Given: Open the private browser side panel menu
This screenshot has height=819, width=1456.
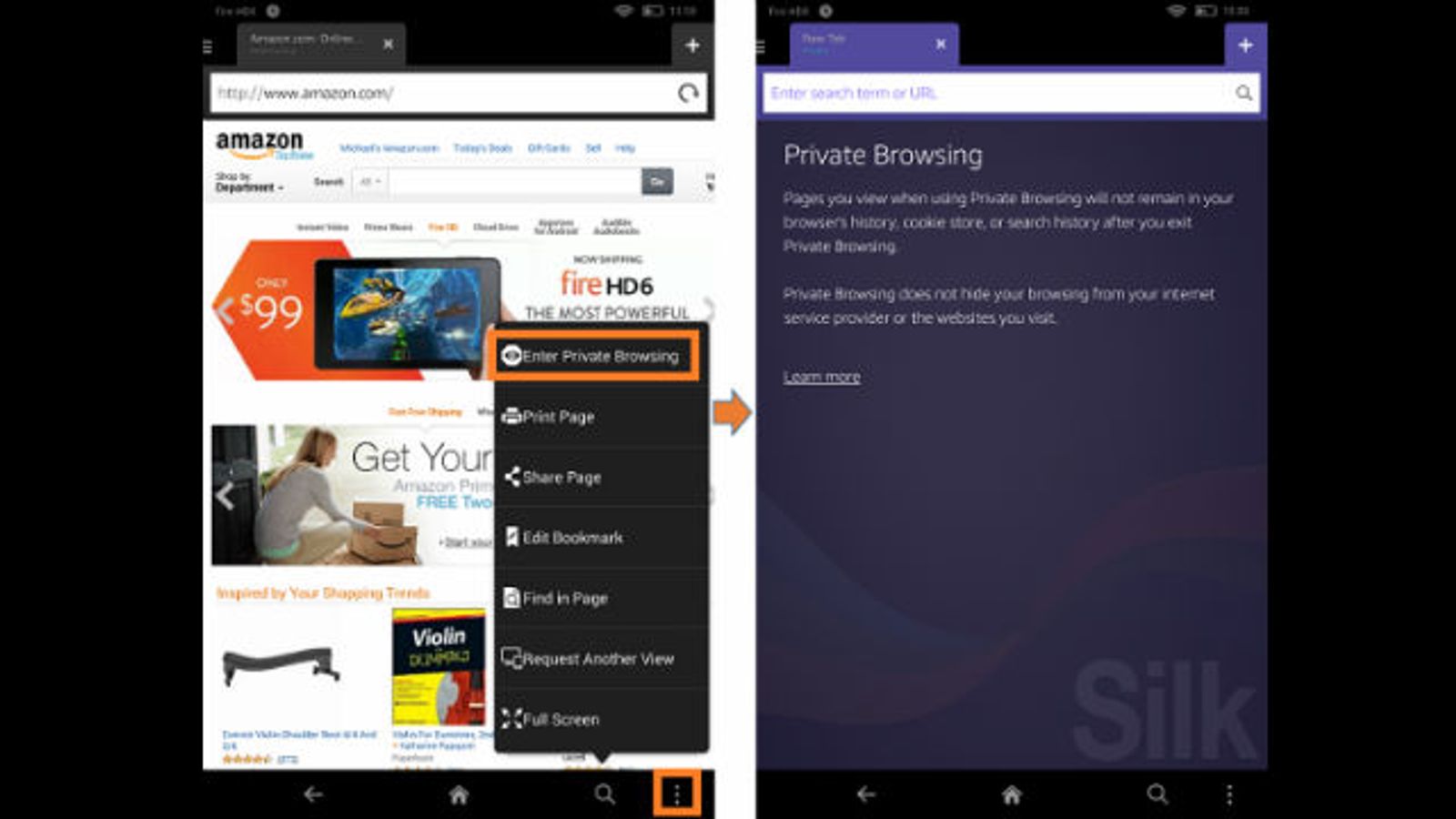Looking at the screenshot, I should (761, 46).
